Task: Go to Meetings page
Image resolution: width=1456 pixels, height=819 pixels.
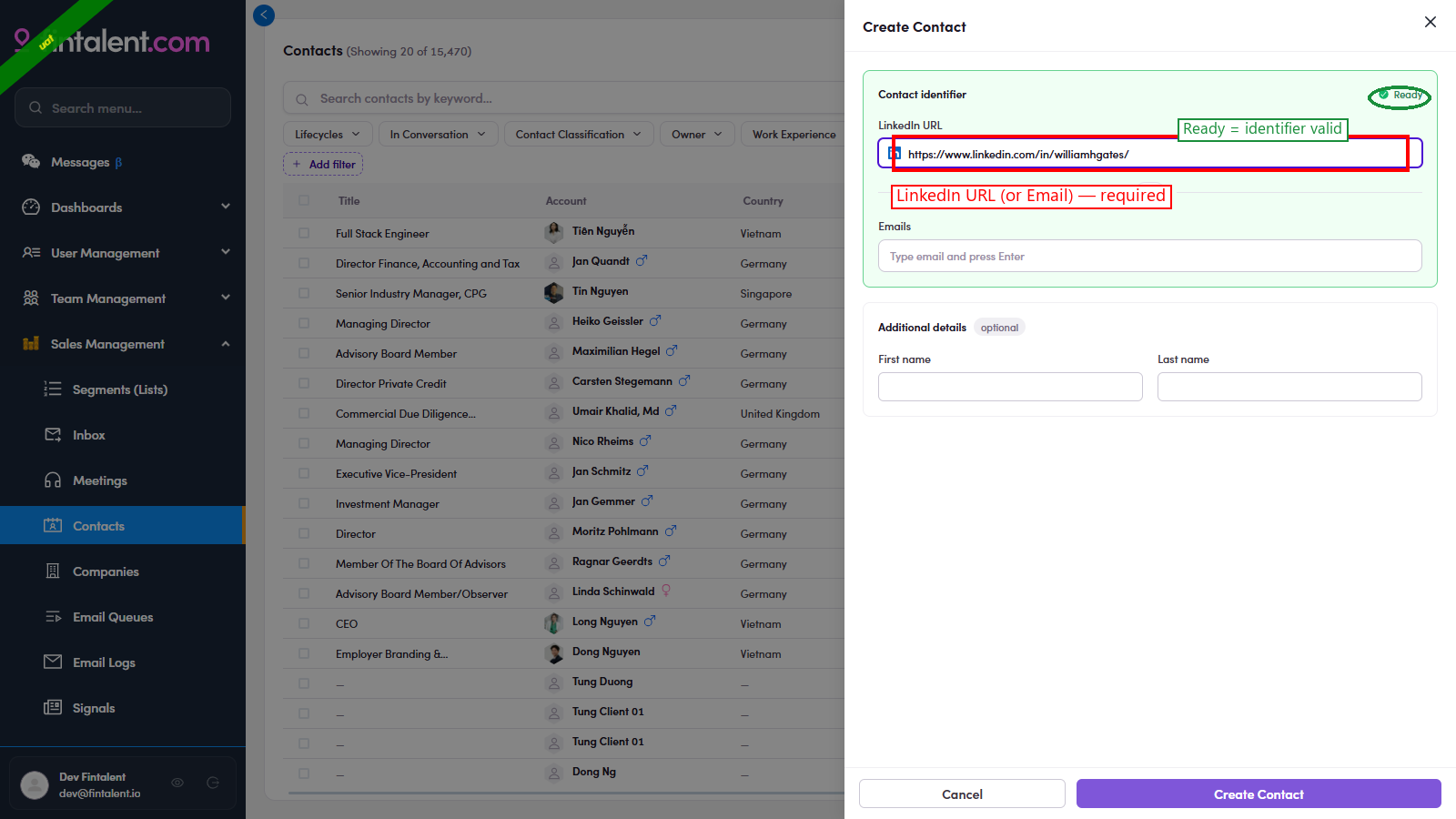Action: point(100,480)
